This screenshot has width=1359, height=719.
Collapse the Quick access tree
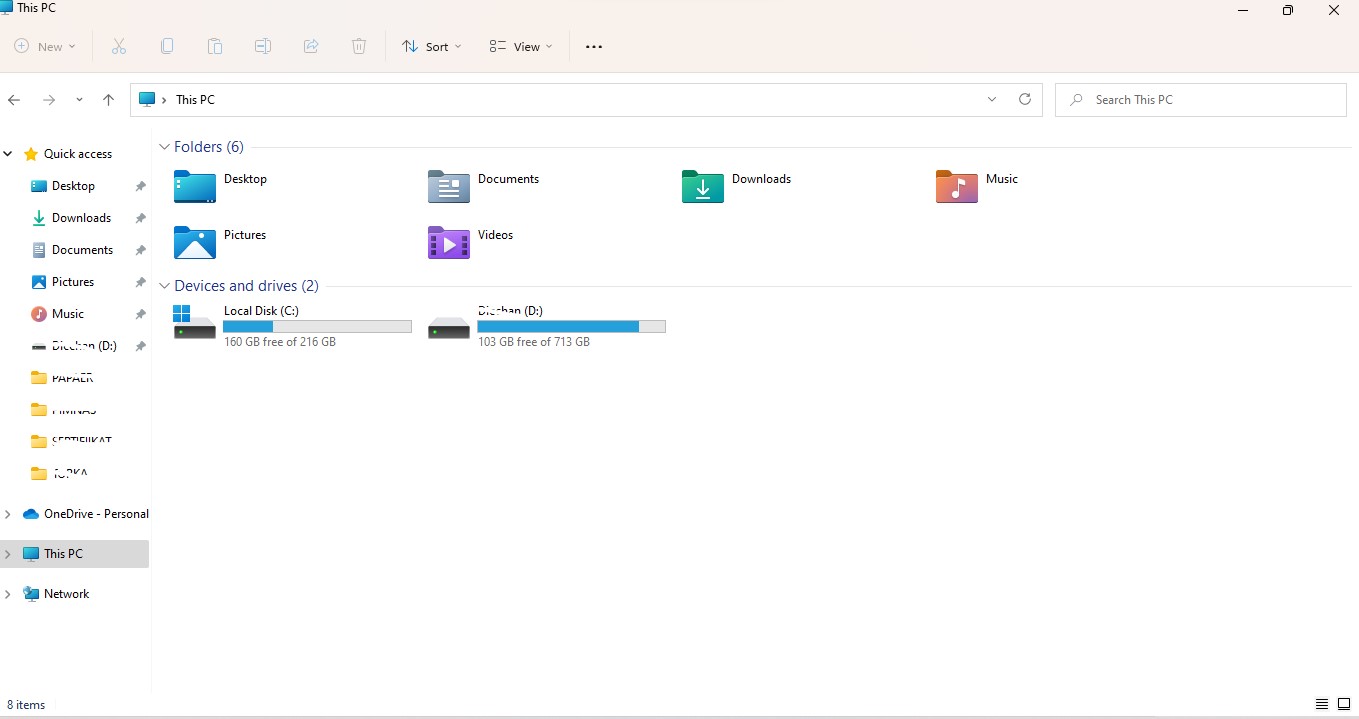[x=8, y=154]
